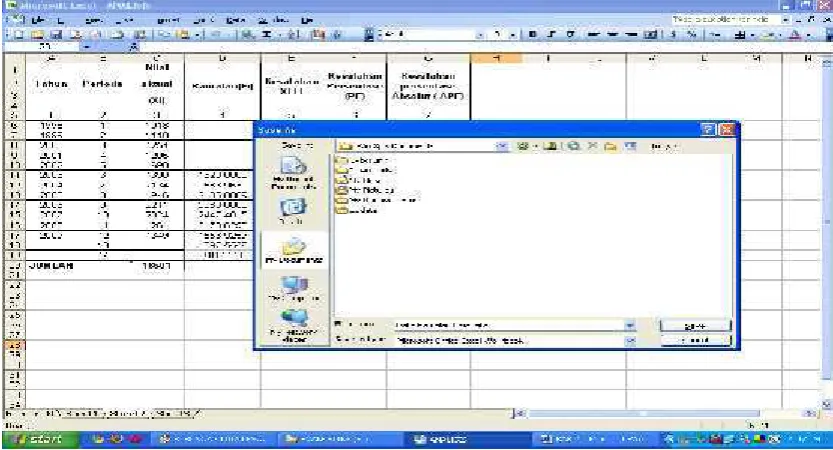
Task: Open the Font Color dropdown arrow
Action: tap(809, 35)
